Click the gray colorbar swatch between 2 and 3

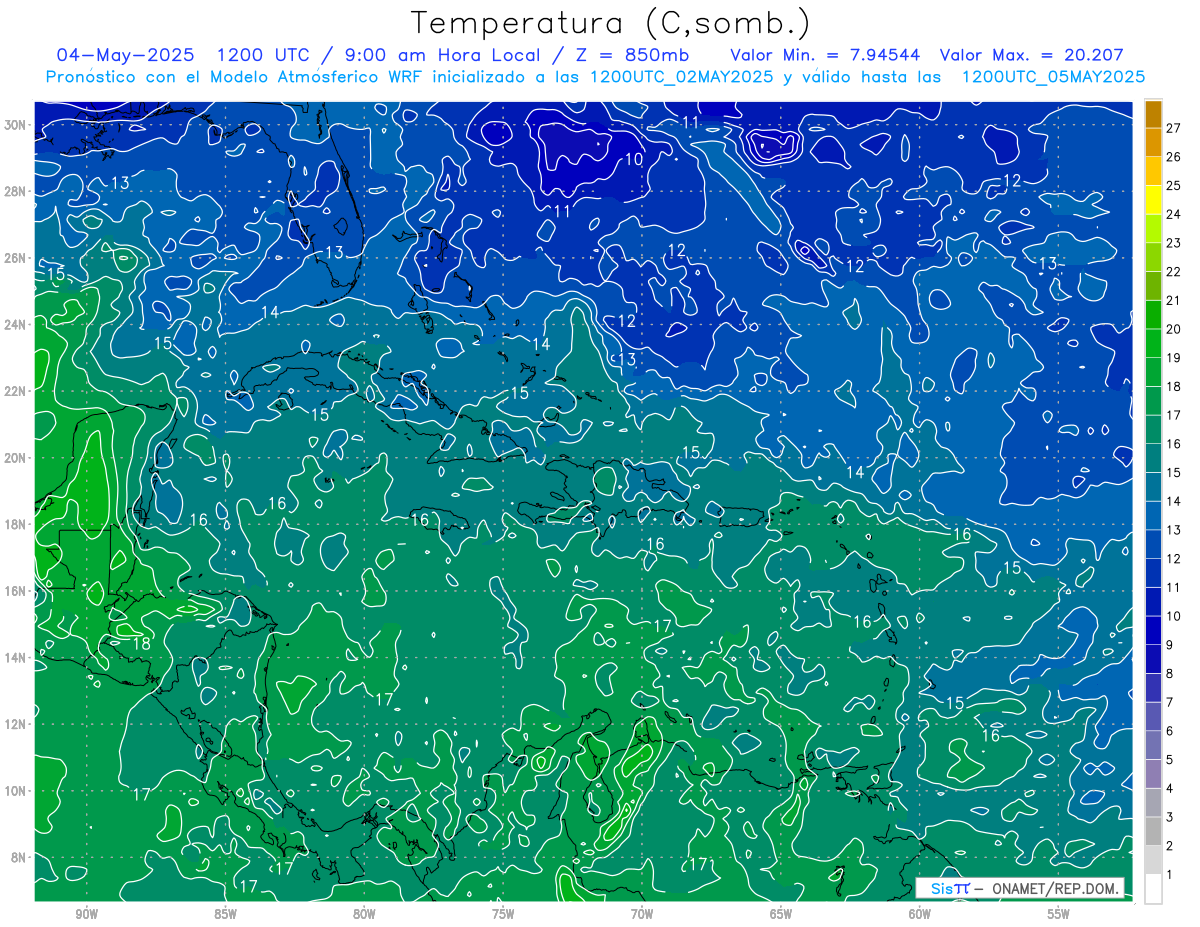click(x=1153, y=831)
